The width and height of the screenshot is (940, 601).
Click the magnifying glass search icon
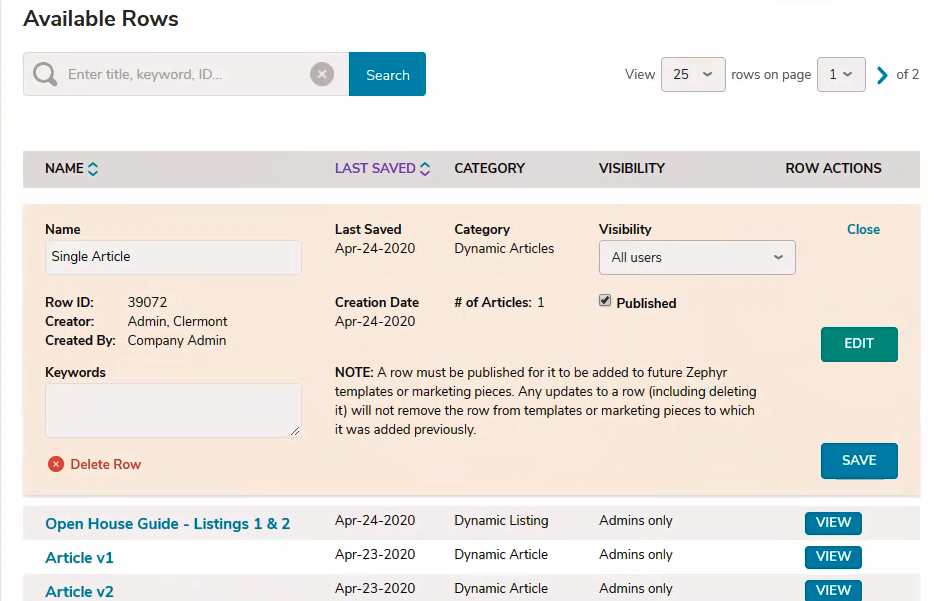click(45, 74)
